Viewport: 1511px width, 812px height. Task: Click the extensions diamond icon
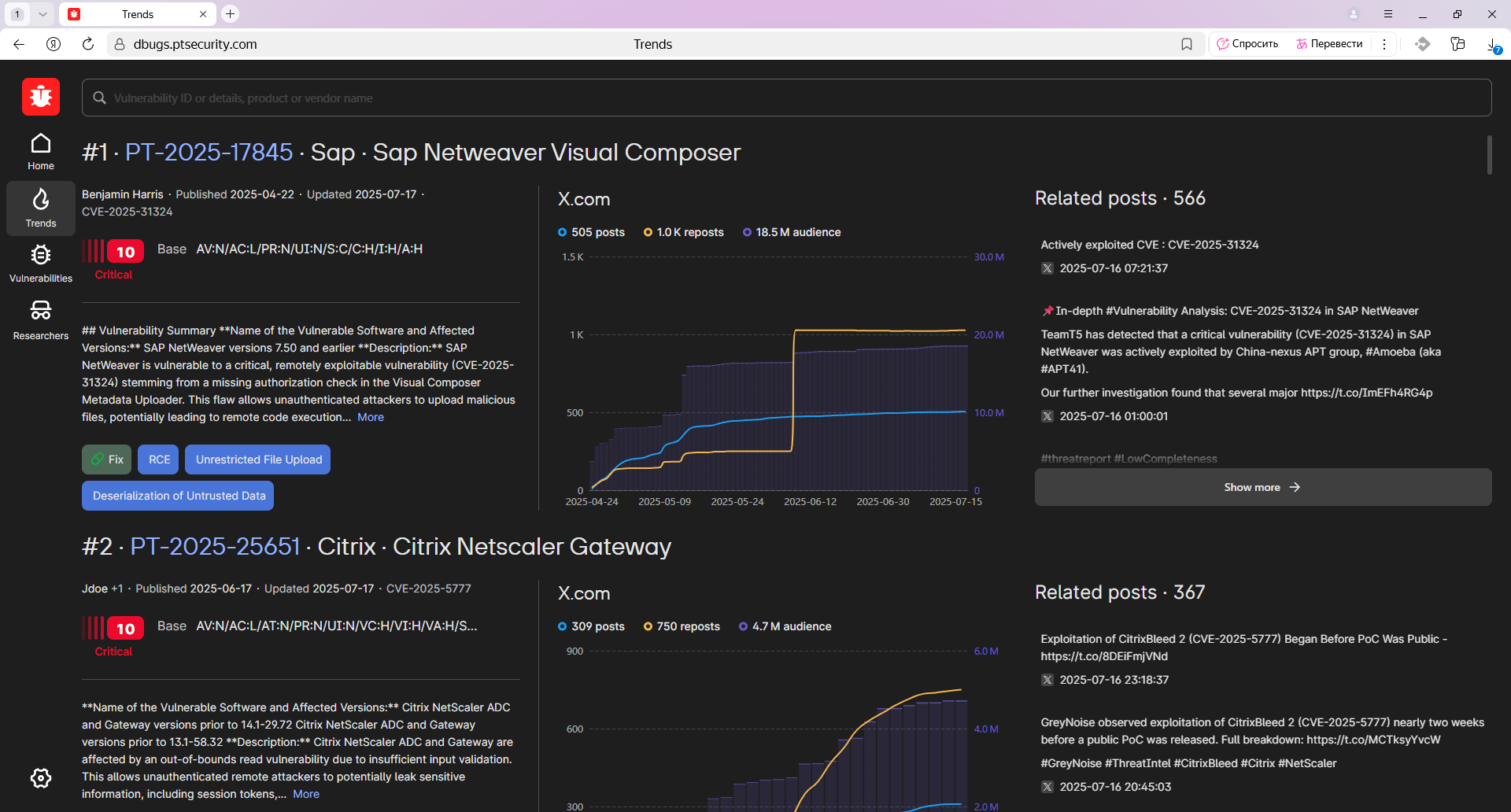click(1422, 44)
